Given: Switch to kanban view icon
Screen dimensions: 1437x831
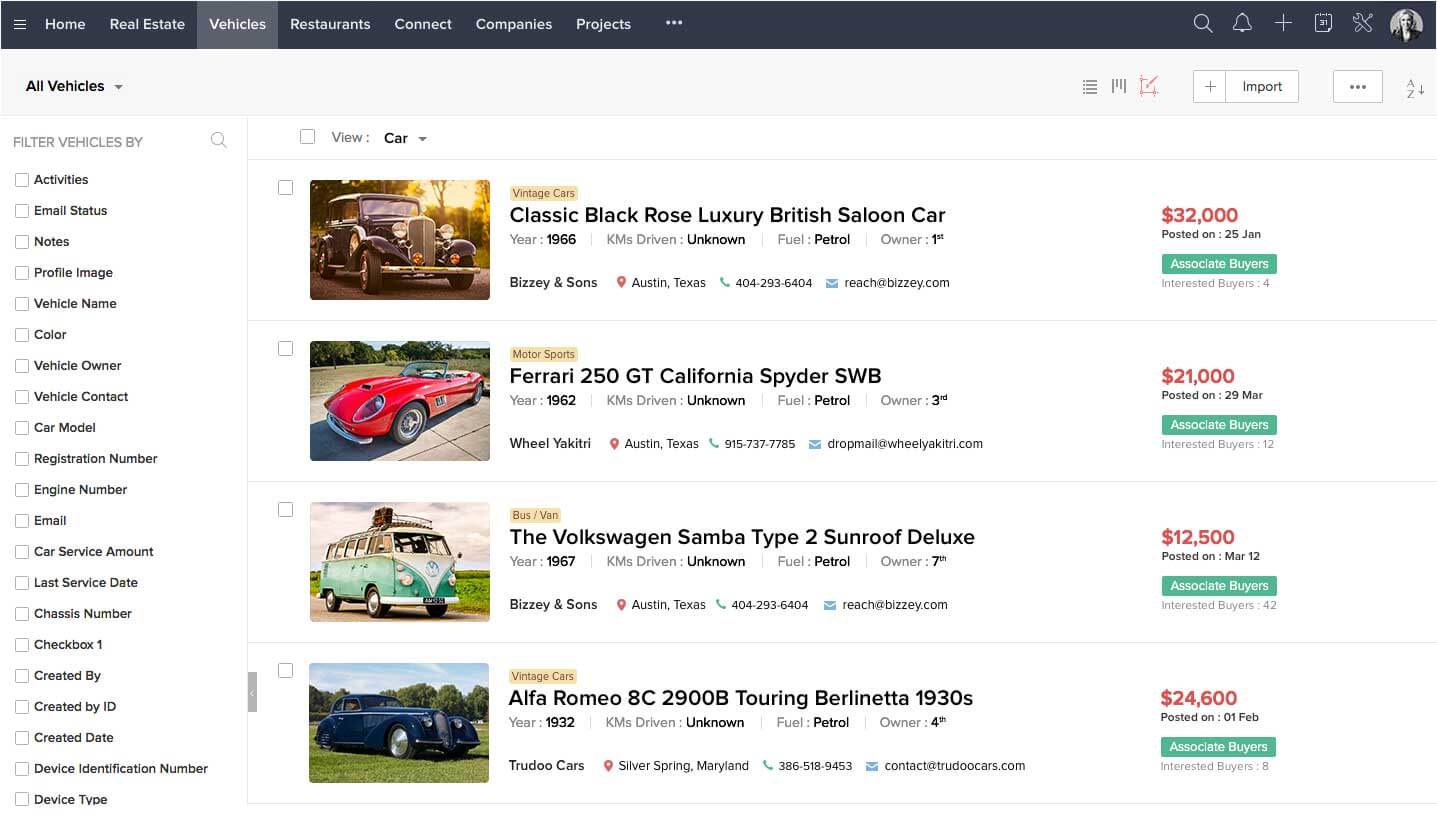Looking at the screenshot, I should tap(1119, 86).
